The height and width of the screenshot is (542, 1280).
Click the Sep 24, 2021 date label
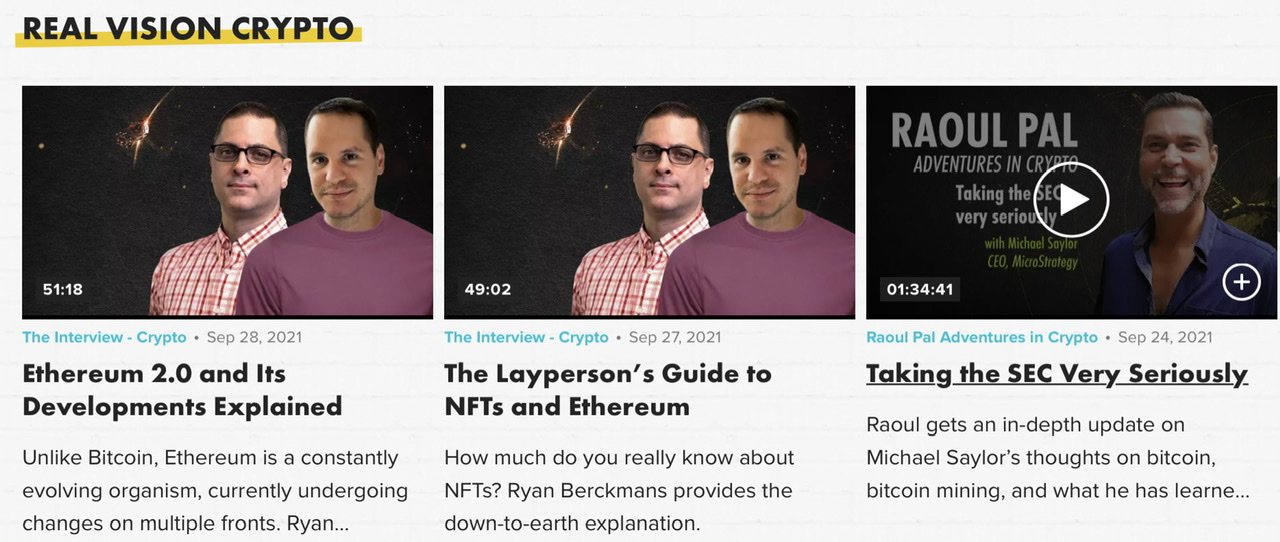(1165, 338)
